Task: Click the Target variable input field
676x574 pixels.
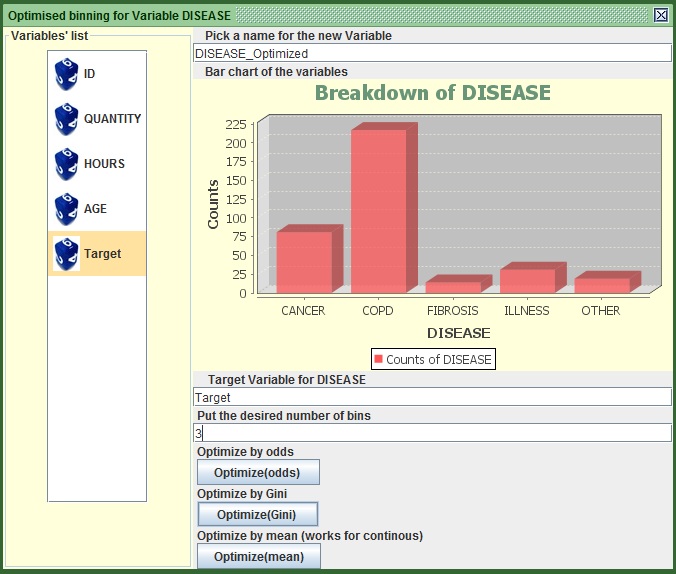Action: 432,397
